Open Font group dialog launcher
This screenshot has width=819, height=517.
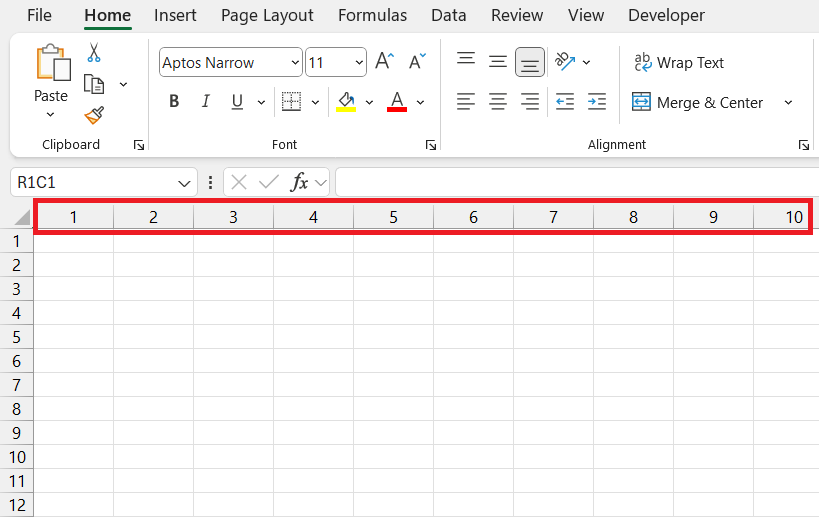(431, 145)
